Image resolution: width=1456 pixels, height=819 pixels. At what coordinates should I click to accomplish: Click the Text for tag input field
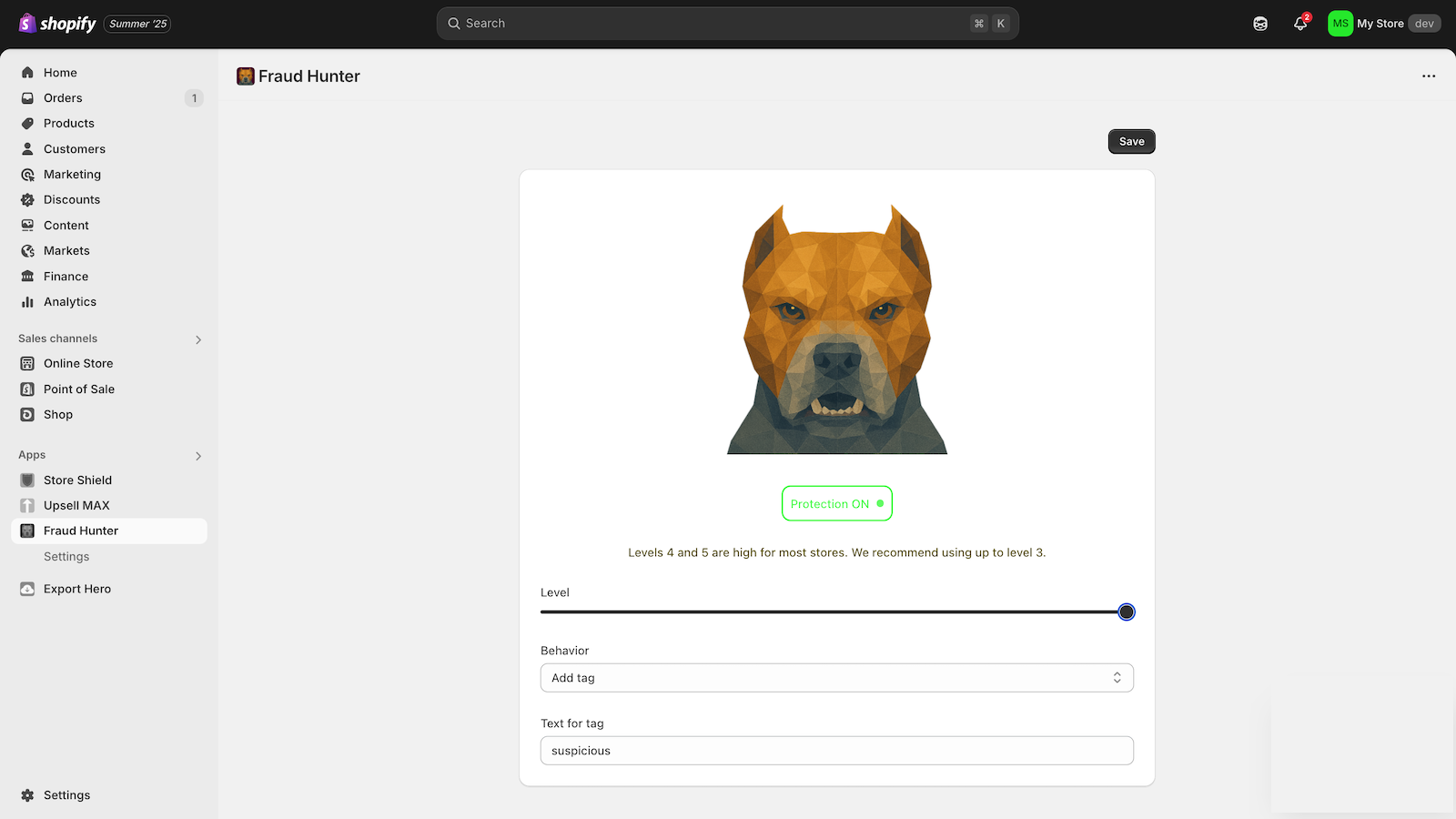click(836, 751)
